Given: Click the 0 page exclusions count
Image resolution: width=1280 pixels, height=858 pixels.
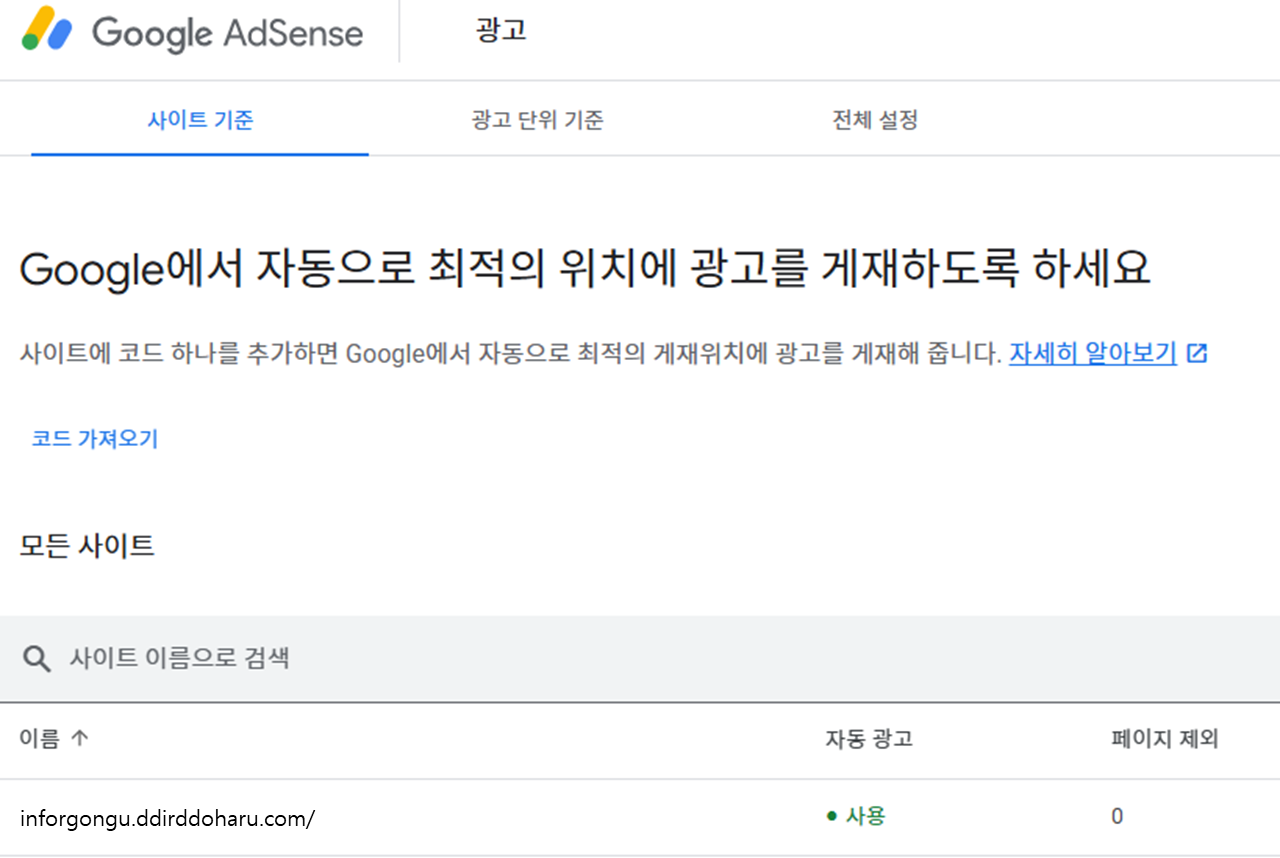Looking at the screenshot, I should coord(1117,816).
